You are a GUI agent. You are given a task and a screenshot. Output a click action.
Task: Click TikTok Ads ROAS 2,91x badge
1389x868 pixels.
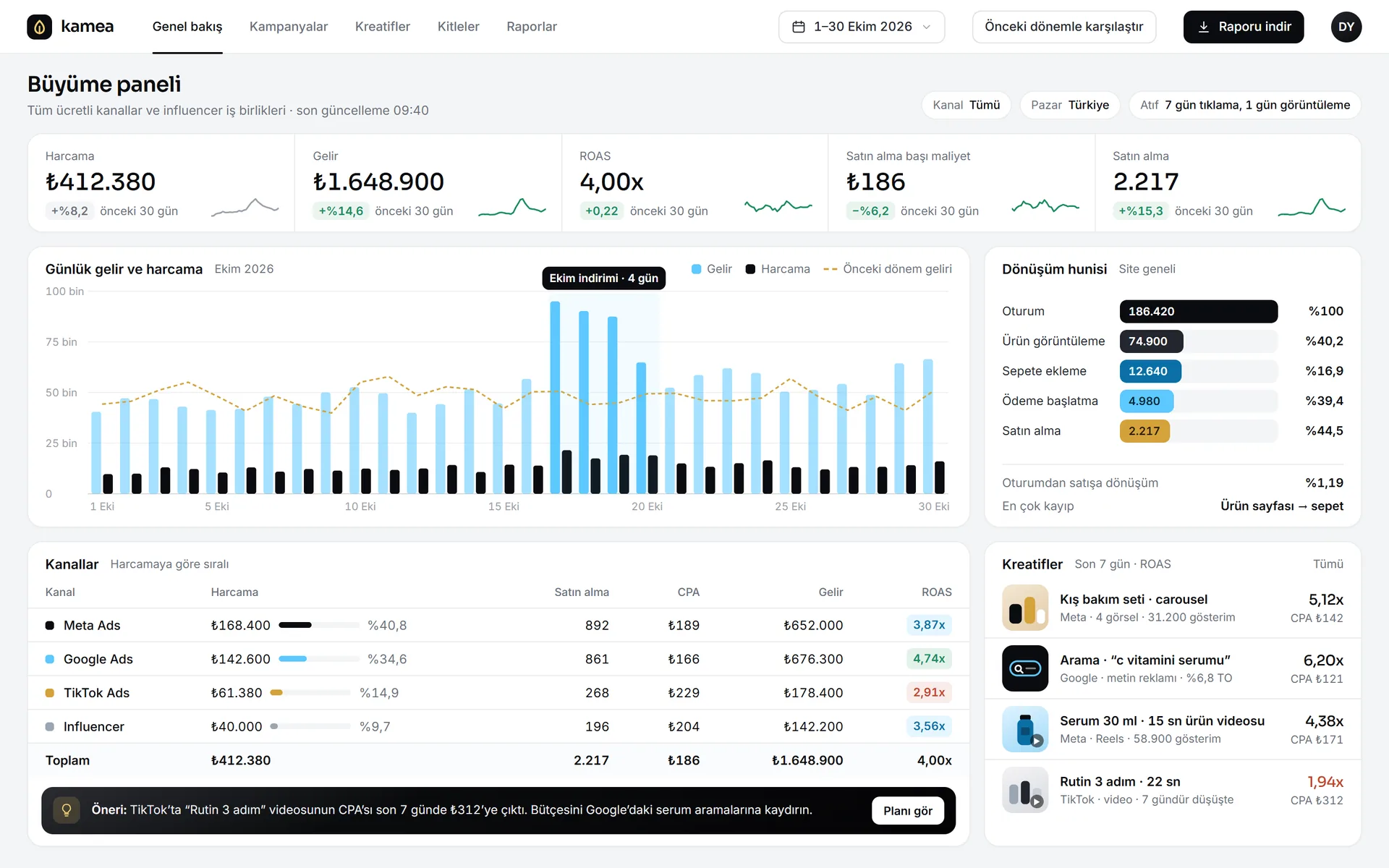point(928,693)
